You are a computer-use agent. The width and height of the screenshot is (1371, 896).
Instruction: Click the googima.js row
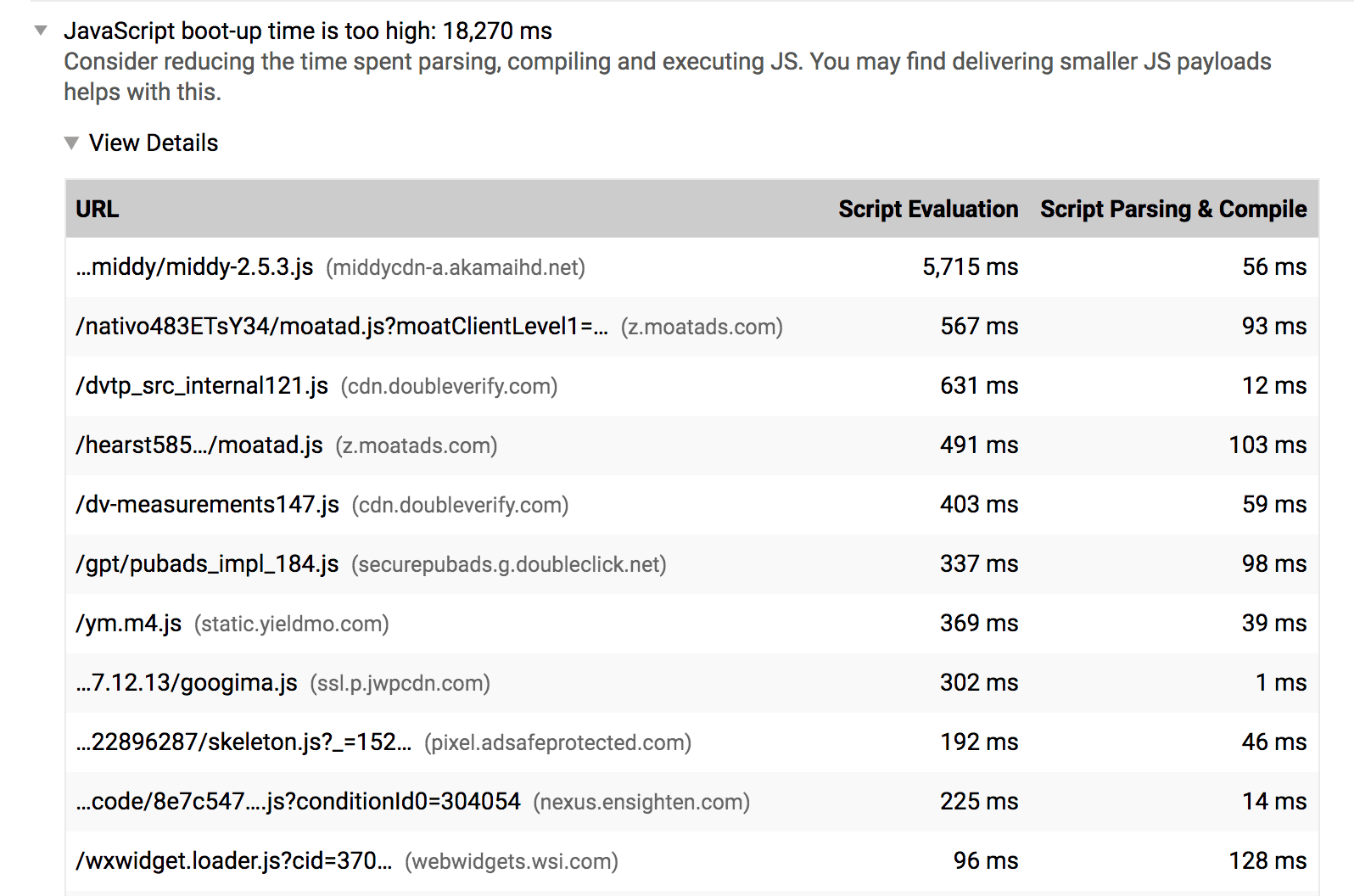point(187,682)
